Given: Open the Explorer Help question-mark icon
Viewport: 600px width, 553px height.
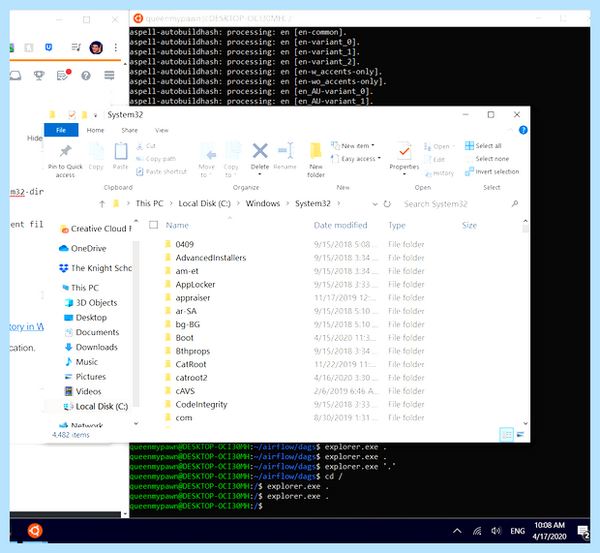Looking at the screenshot, I should pos(523,130).
